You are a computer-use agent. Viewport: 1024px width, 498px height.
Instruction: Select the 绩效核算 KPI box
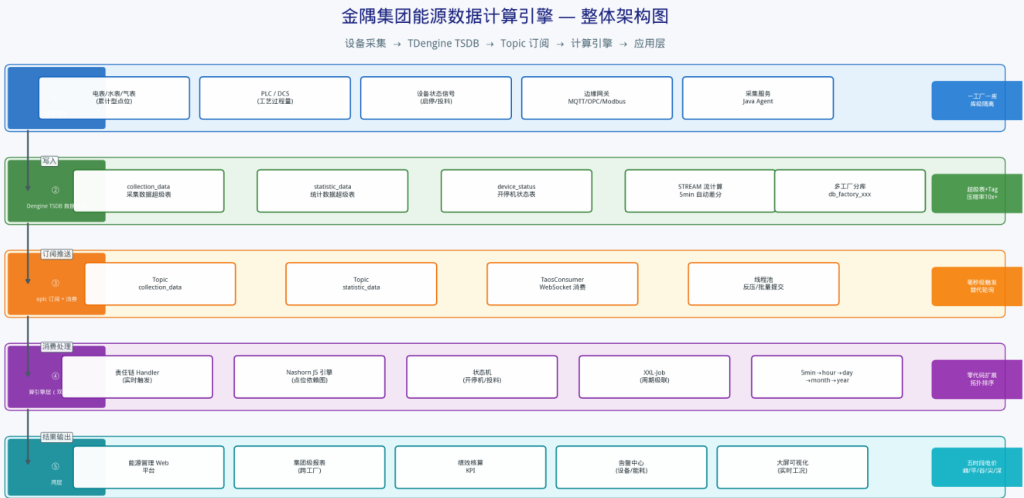(470, 467)
